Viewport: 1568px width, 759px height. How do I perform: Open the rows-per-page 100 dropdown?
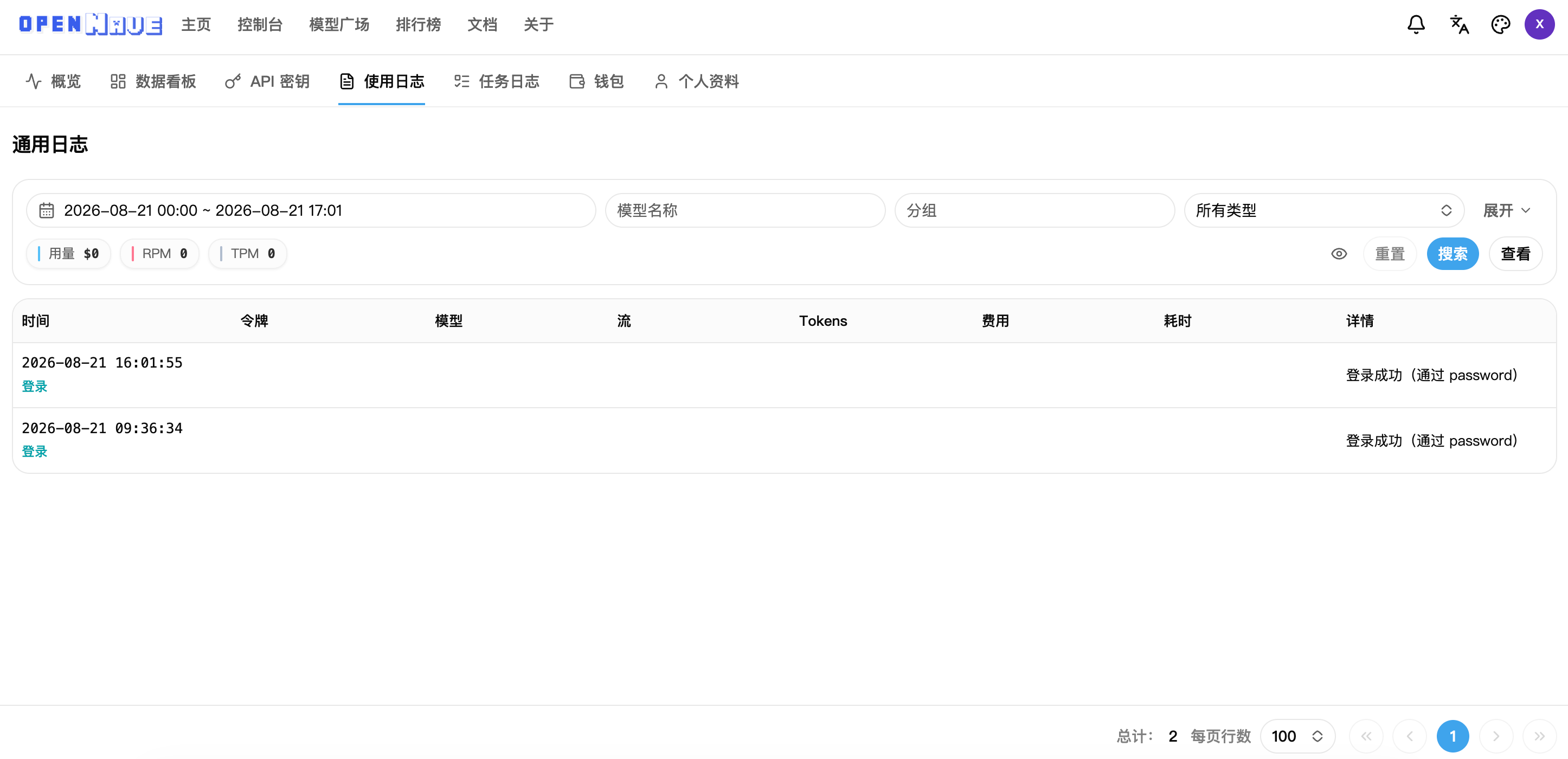pyautogui.click(x=1297, y=736)
